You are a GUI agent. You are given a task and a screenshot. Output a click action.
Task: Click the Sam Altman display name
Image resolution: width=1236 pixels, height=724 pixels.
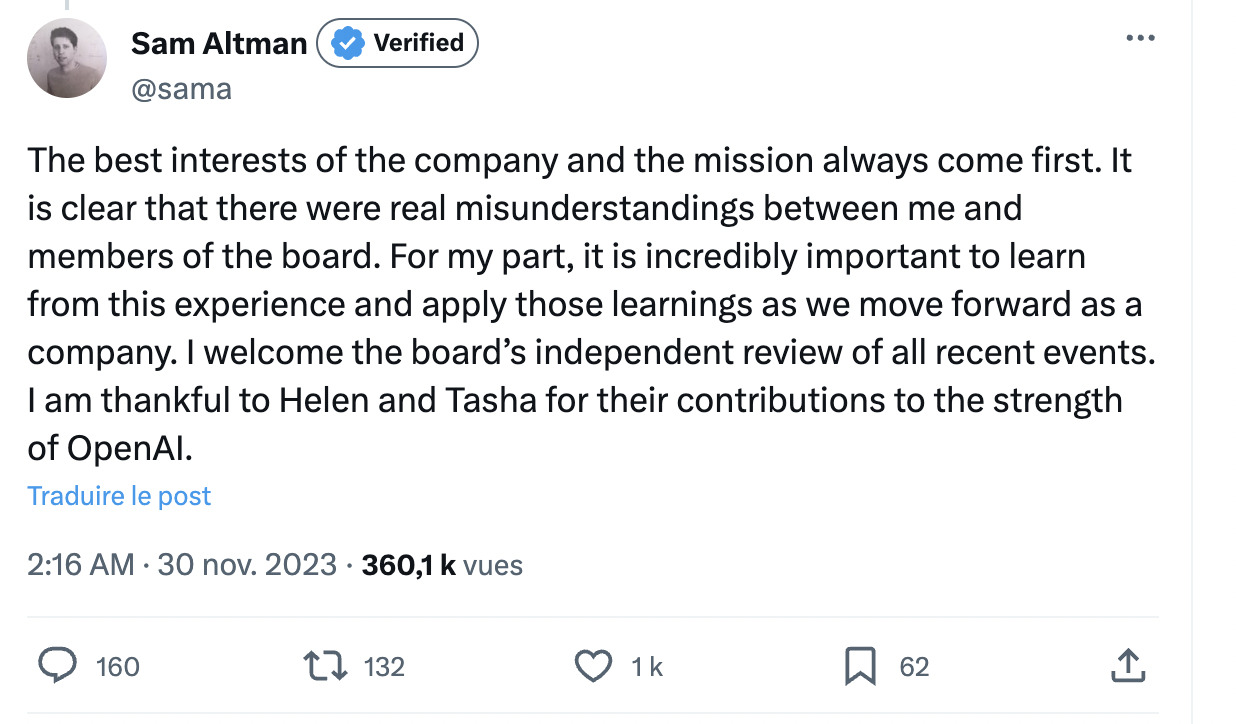pyautogui.click(x=219, y=44)
